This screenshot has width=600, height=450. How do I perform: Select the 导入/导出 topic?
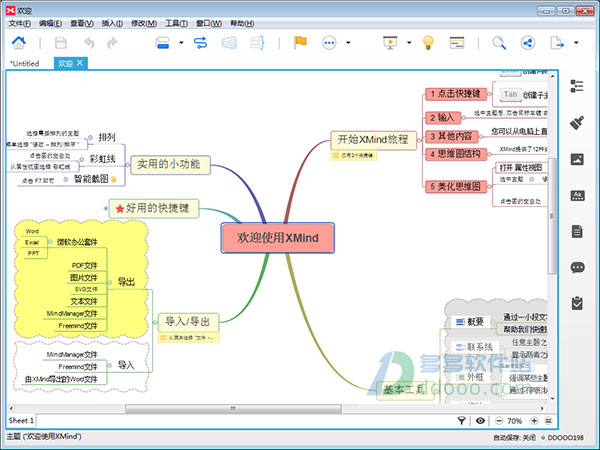[x=188, y=322]
